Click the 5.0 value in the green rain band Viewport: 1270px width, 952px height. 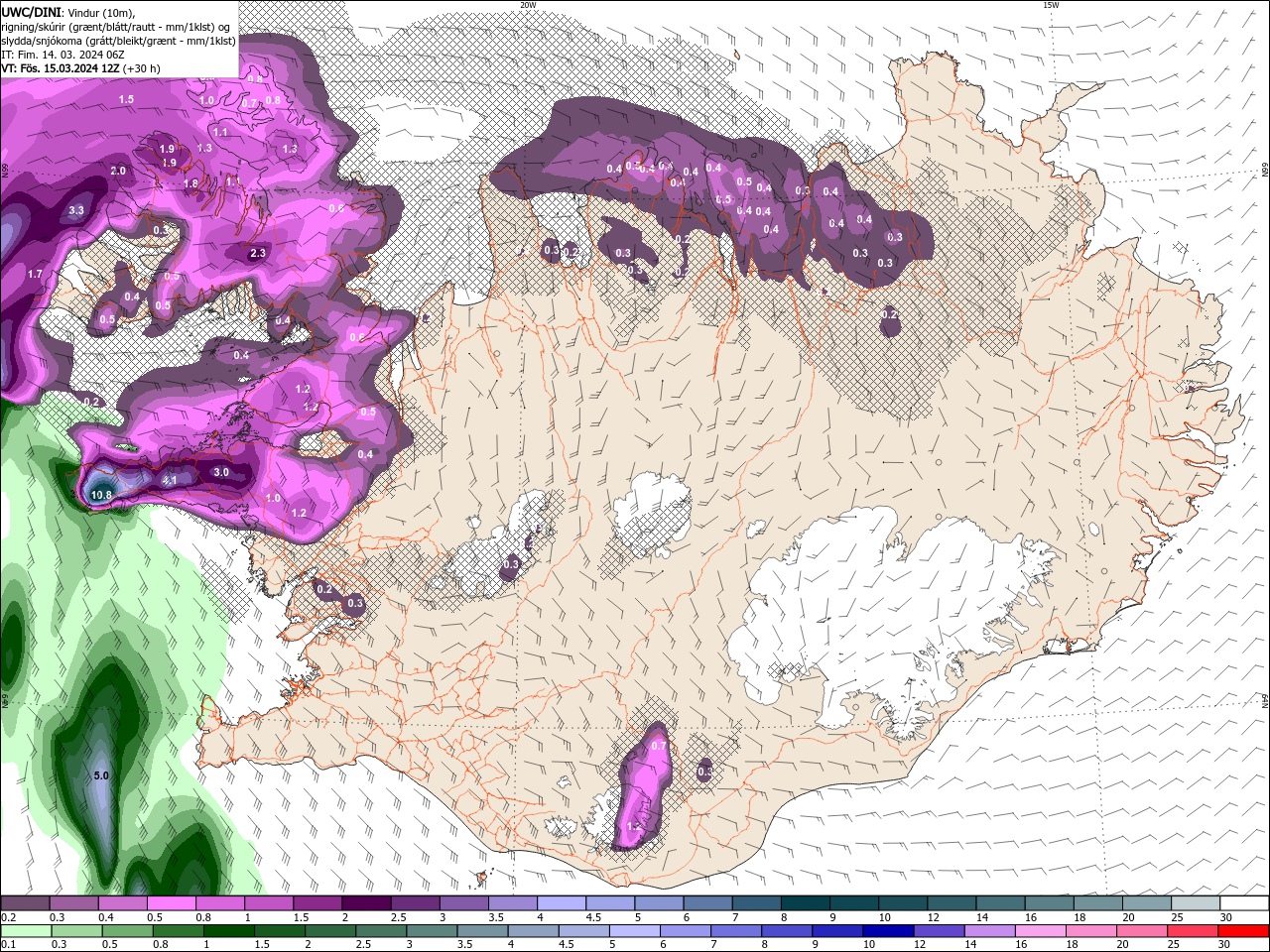(x=101, y=775)
